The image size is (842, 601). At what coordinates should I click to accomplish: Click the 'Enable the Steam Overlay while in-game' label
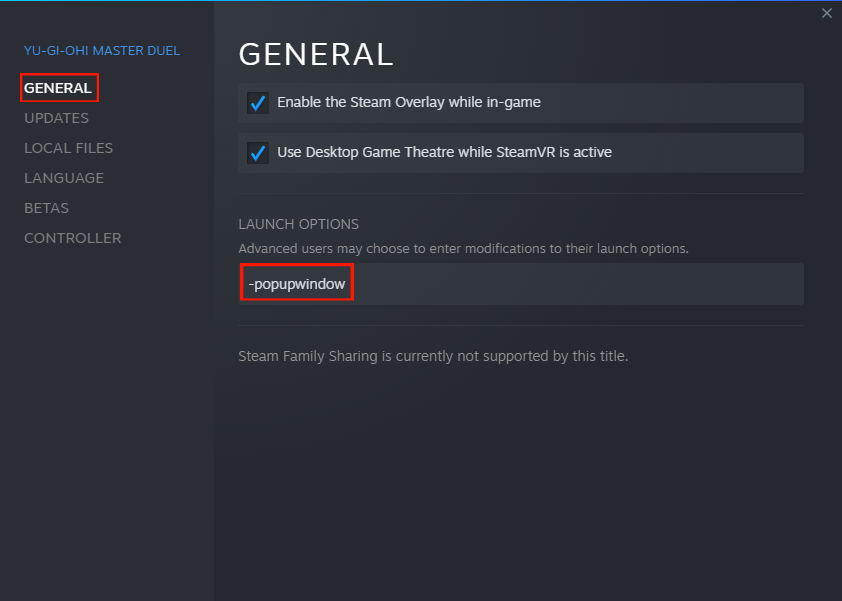(x=409, y=102)
